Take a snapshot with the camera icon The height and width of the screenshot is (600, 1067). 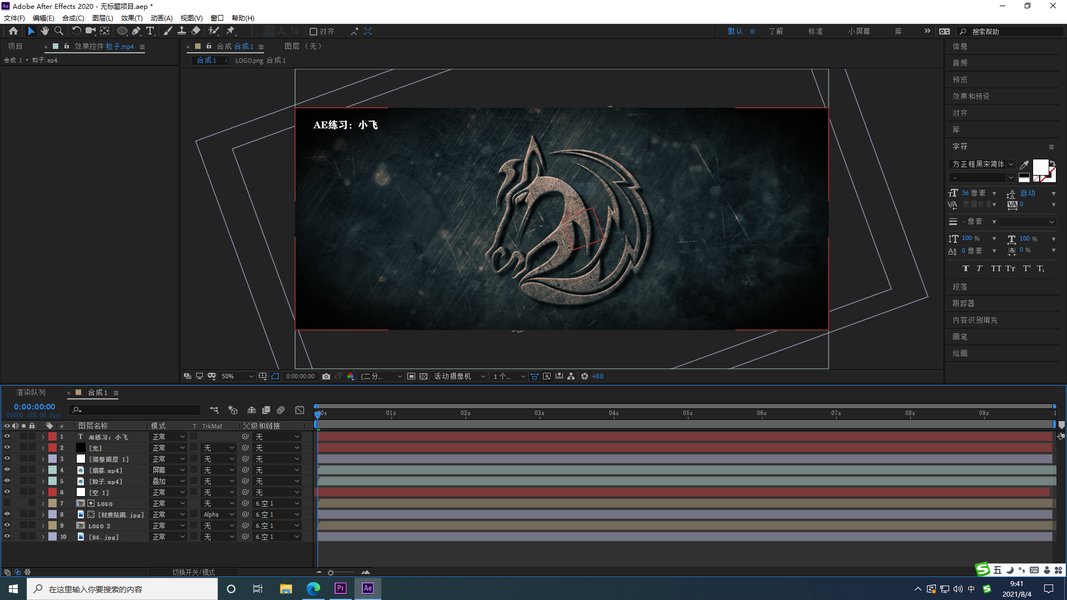click(x=326, y=376)
